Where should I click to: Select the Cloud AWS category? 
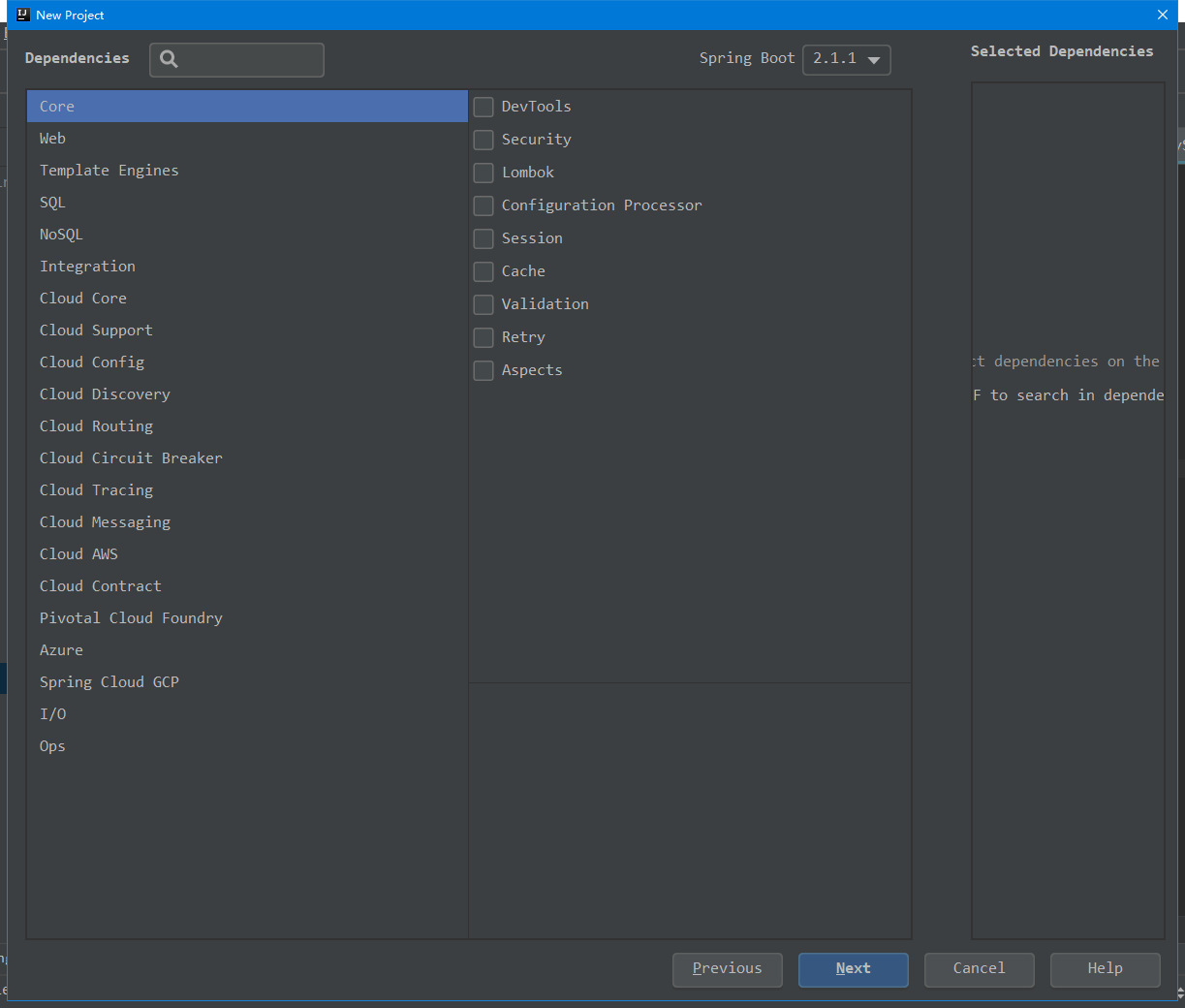point(247,554)
